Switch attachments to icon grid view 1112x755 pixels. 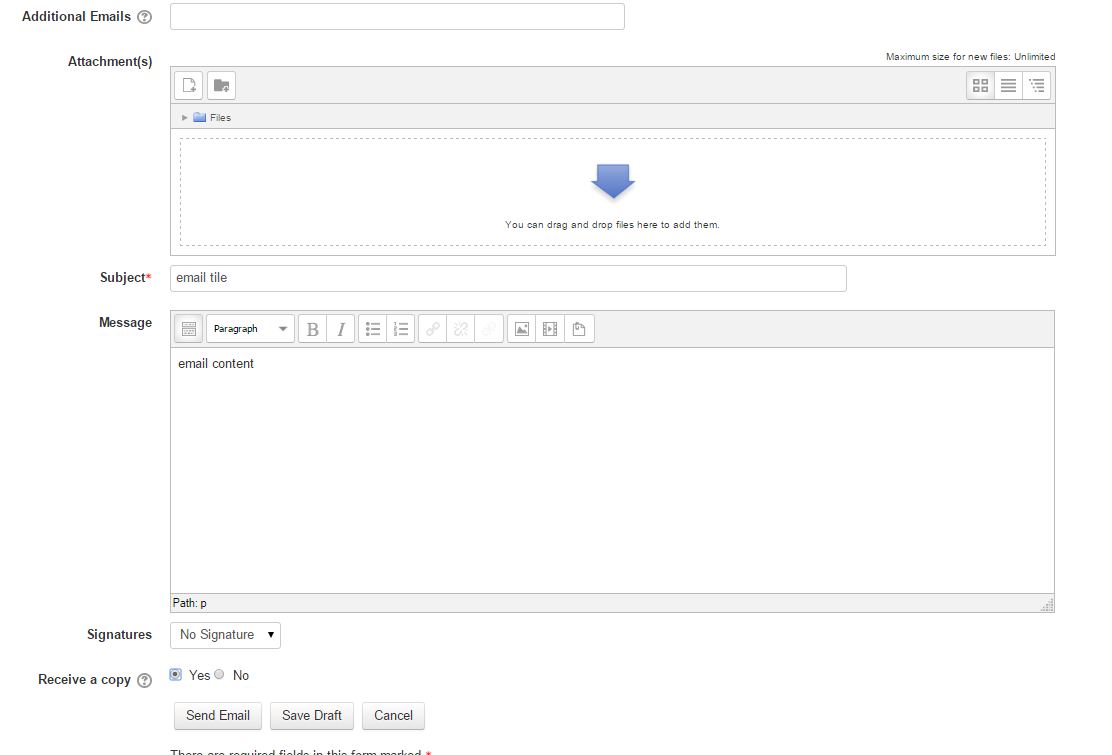980,86
